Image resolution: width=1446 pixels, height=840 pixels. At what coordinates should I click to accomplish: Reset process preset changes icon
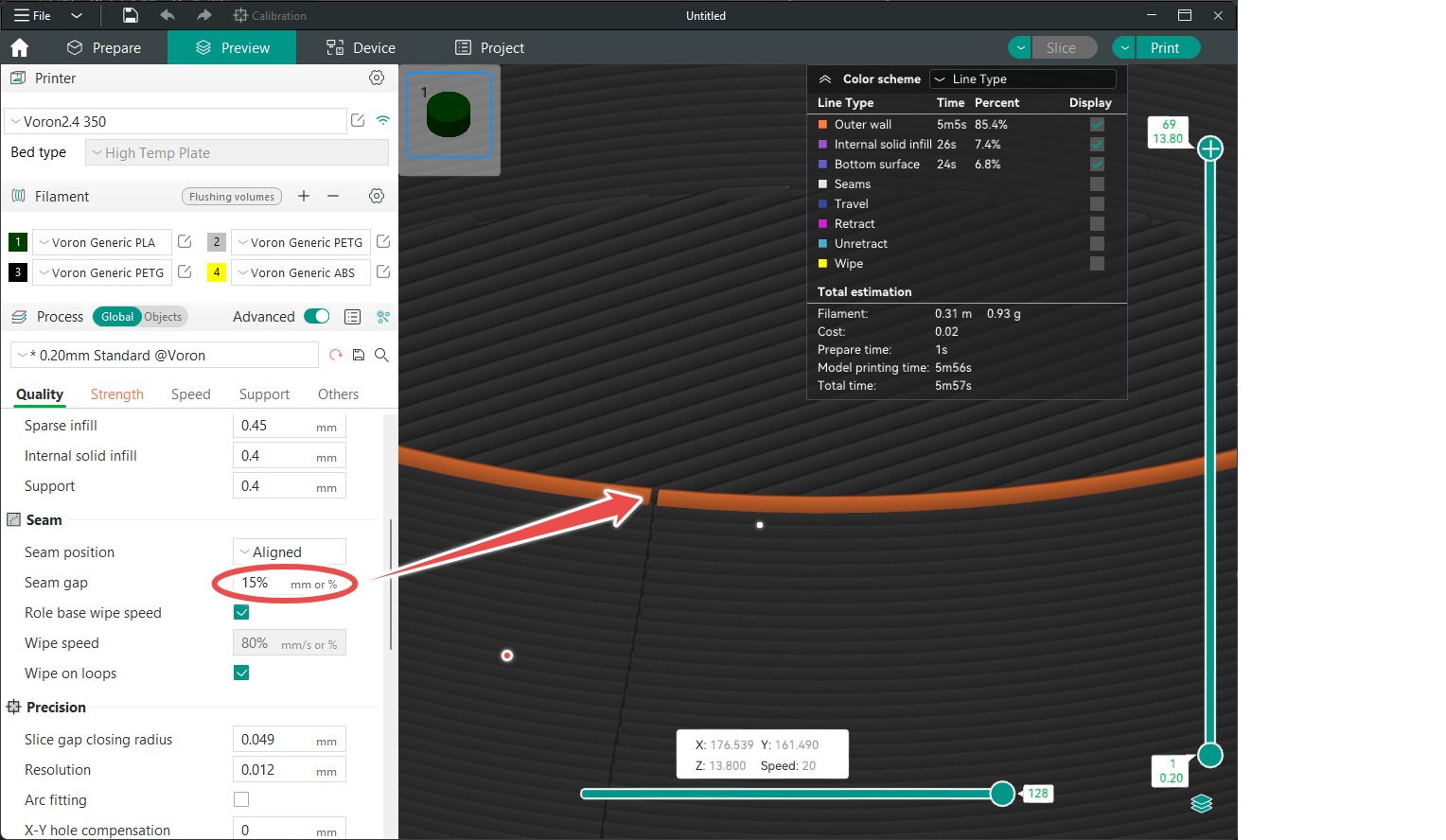point(336,355)
